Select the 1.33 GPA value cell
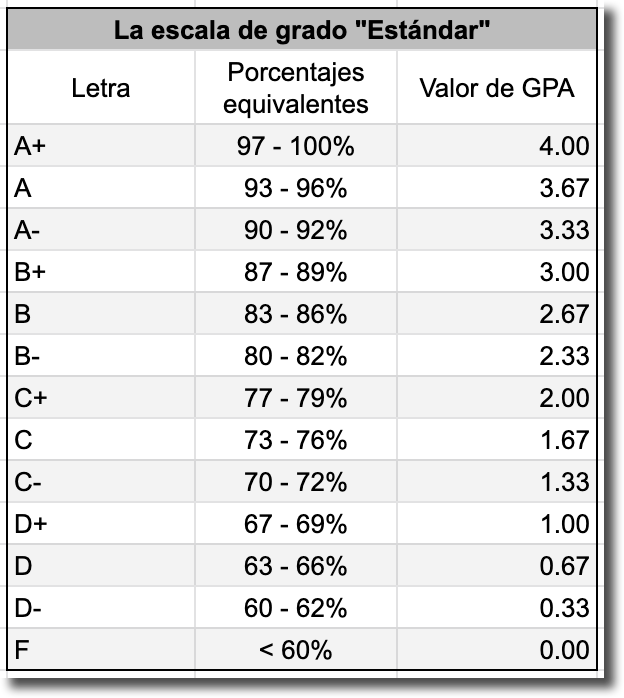 click(x=497, y=483)
